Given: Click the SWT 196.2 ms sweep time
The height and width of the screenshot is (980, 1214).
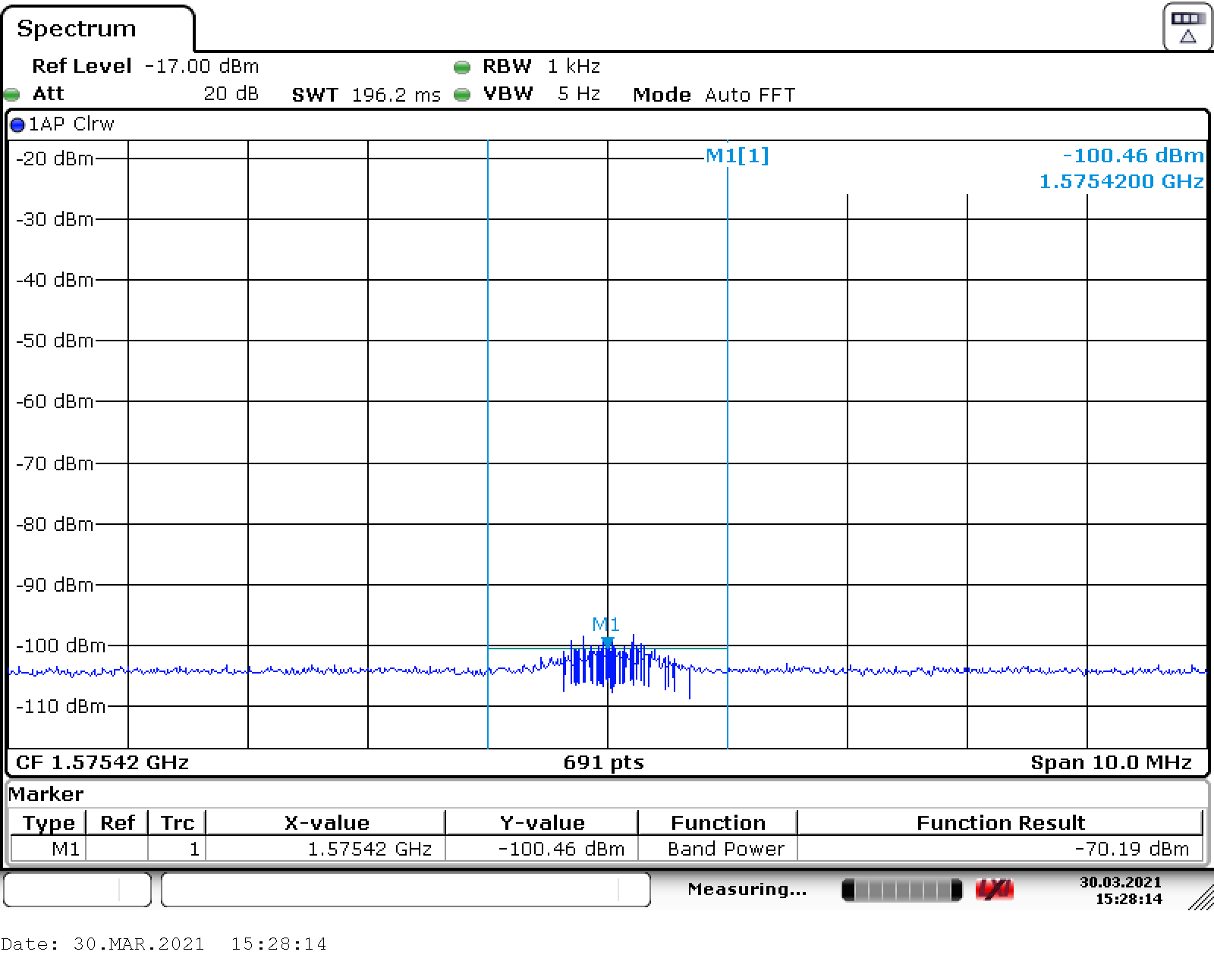Looking at the screenshot, I should click(x=366, y=95).
